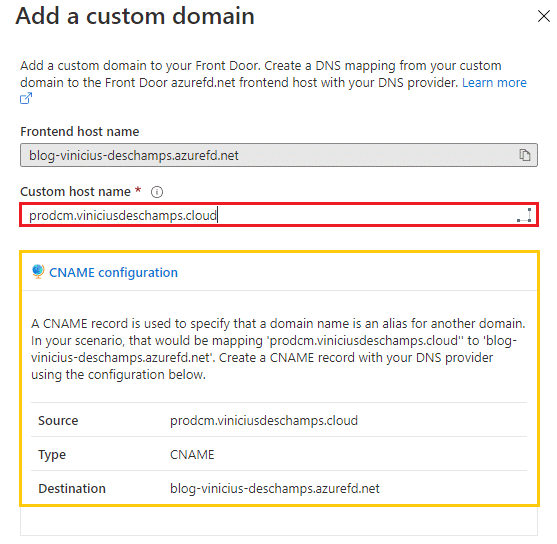The height and width of the screenshot is (544, 557).
Task: Select the Type value CNAME
Action: (x=192, y=454)
